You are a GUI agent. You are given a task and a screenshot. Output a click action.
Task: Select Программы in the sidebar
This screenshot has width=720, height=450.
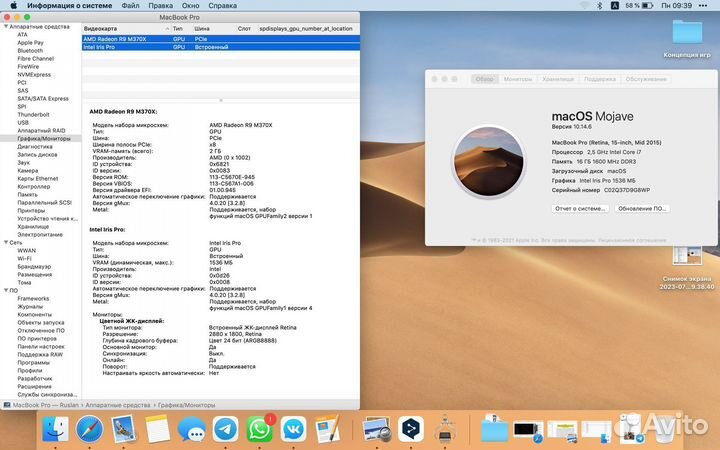33,362
